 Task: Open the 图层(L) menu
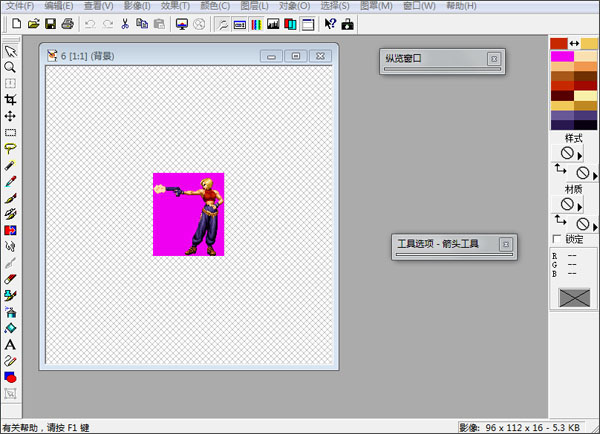[254, 6]
